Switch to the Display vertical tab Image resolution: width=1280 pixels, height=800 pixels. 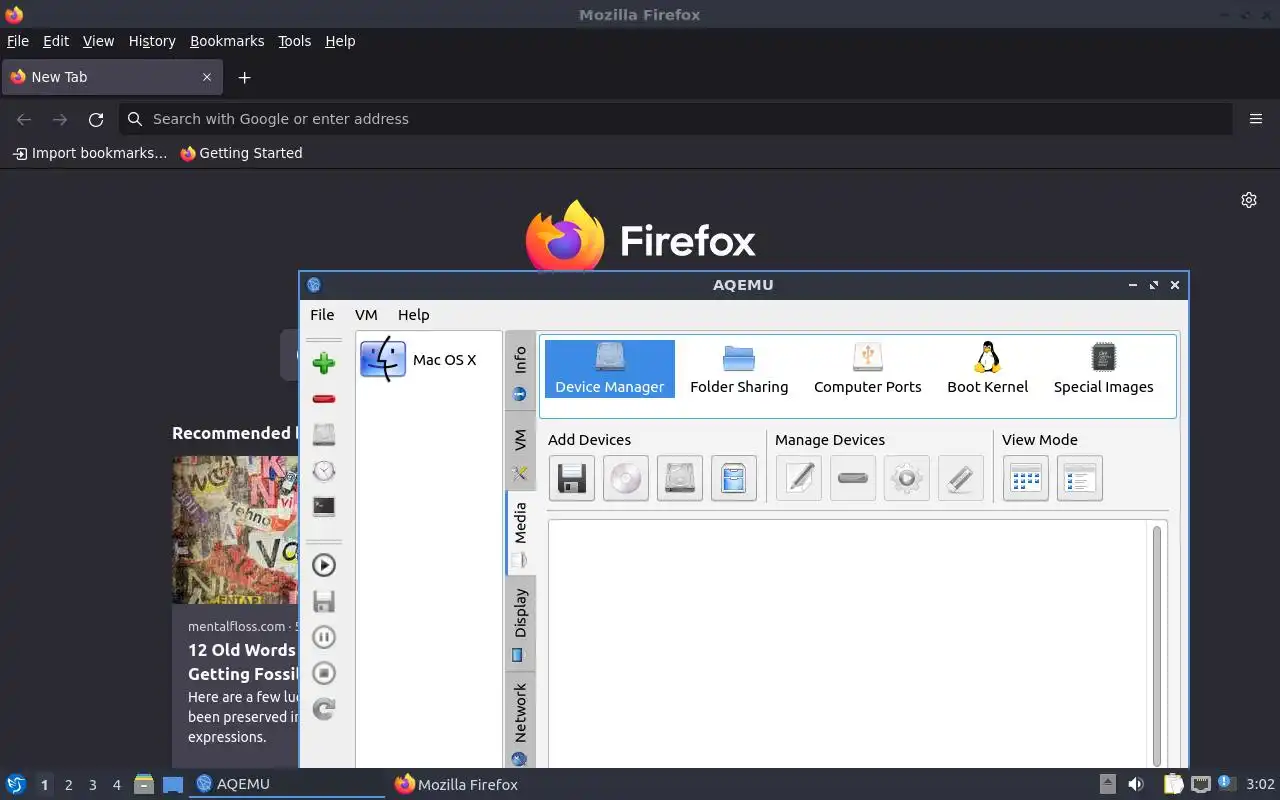click(520, 624)
